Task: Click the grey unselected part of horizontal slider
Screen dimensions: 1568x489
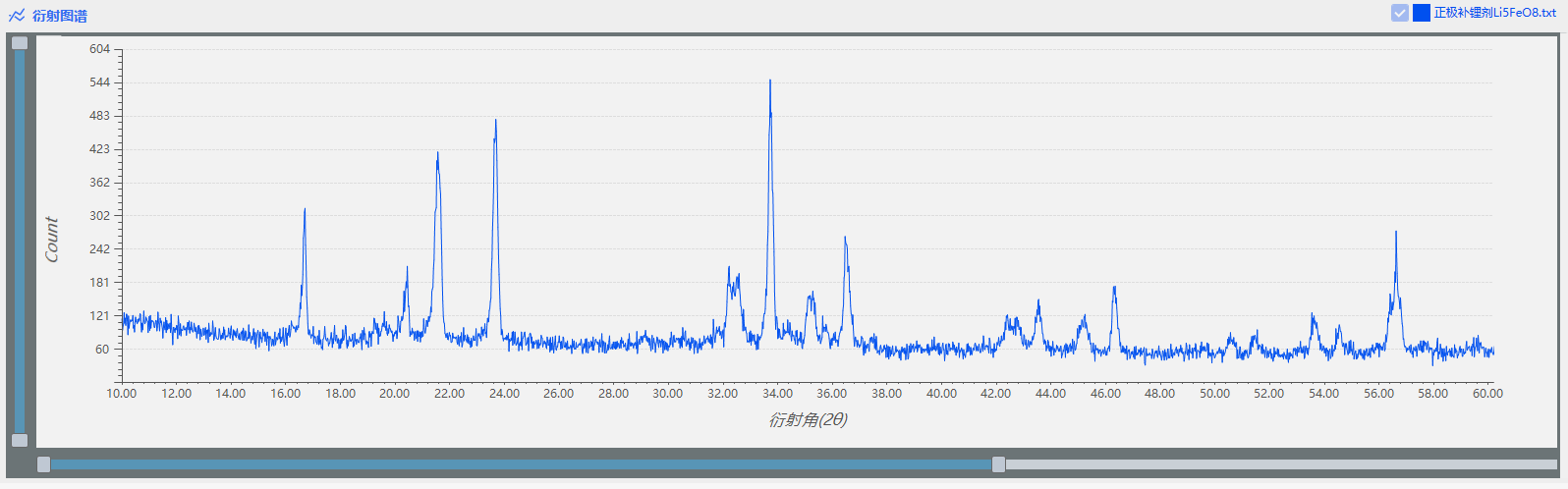Action: pyautogui.click(x=1277, y=464)
